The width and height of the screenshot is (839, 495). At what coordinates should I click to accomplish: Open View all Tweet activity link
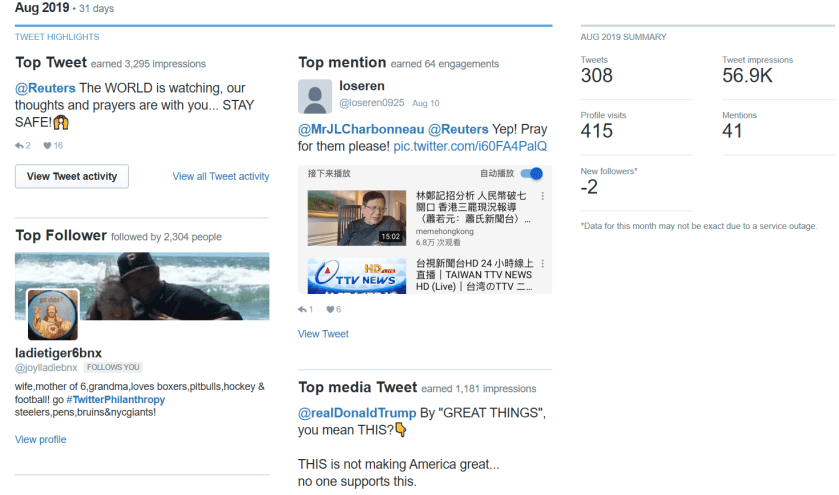tap(220, 177)
